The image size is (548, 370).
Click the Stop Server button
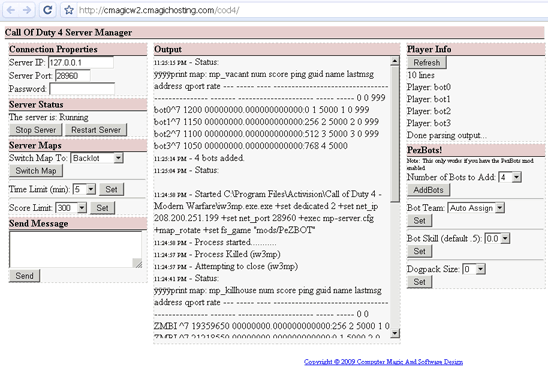point(35,130)
